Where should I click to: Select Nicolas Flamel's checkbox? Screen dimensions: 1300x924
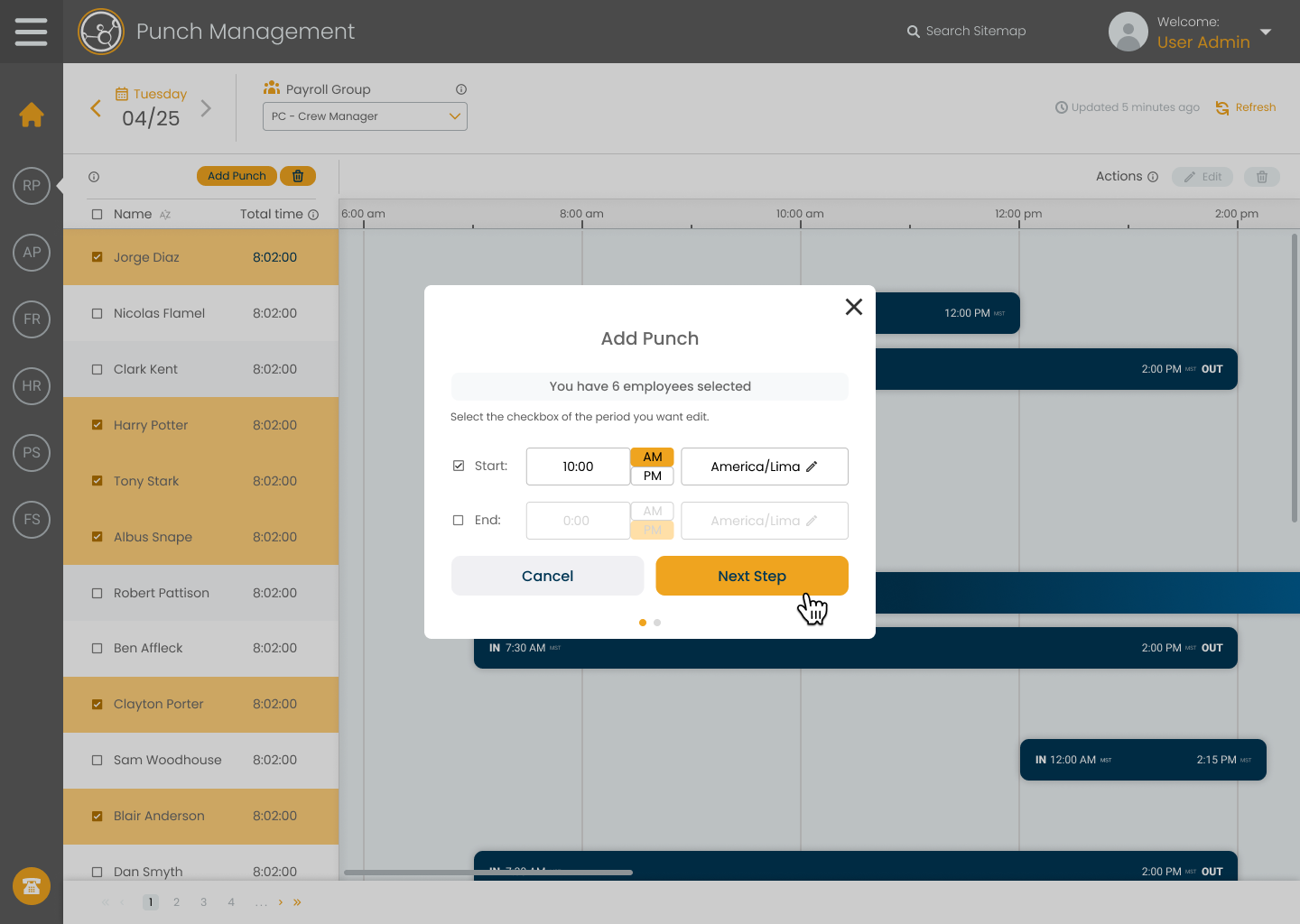click(x=97, y=313)
